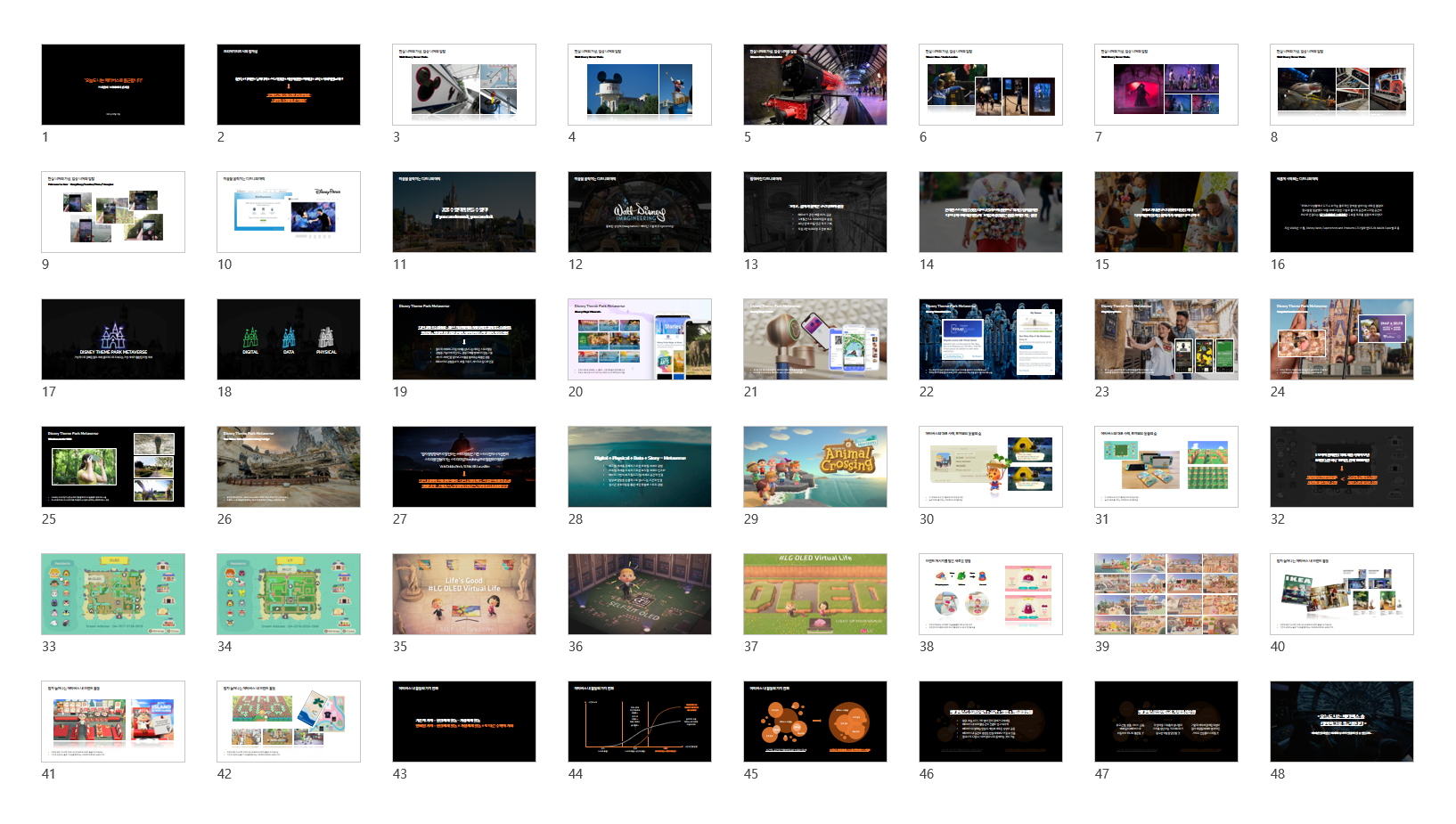Viewport: 1456px width, 824px height.
Task: Select slide 17 Disney Theme Park Metaverse thumbnail
Action: coord(113,339)
